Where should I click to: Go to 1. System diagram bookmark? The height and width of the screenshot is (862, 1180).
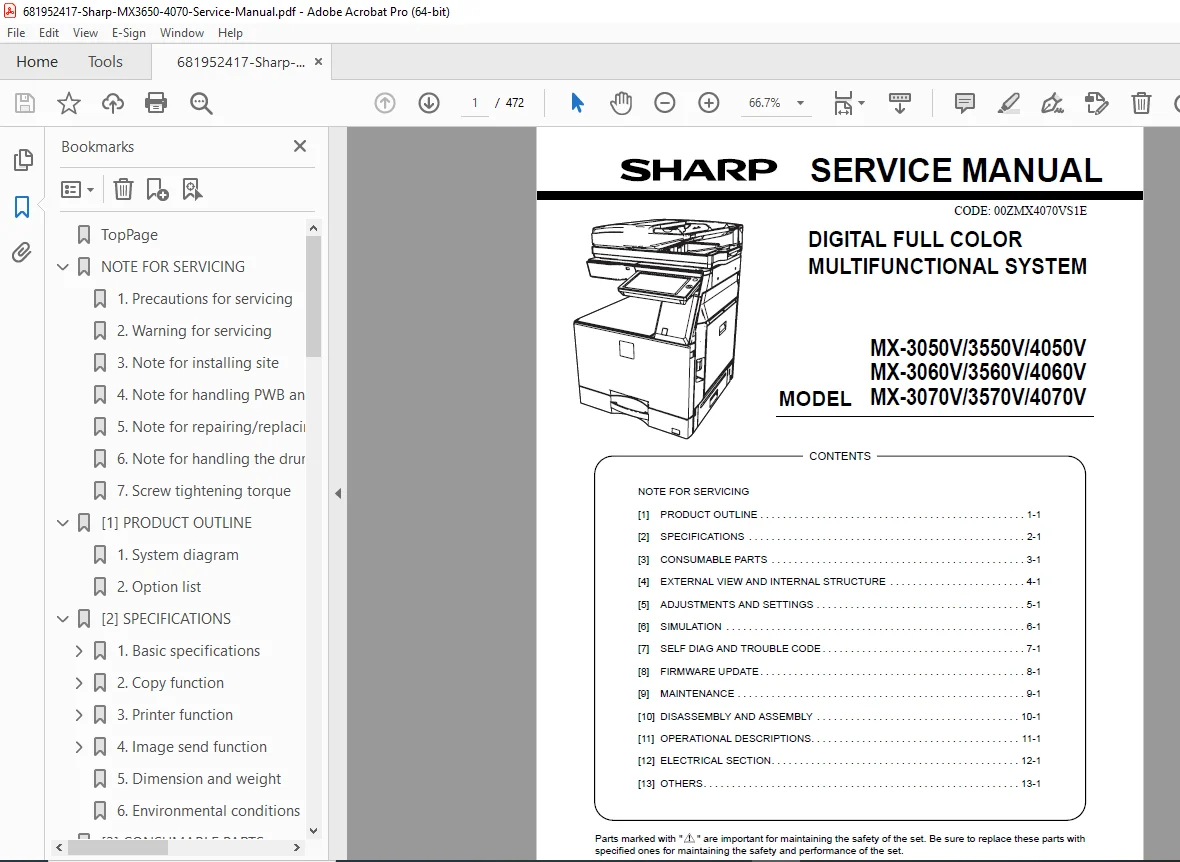tap(178, 555)
